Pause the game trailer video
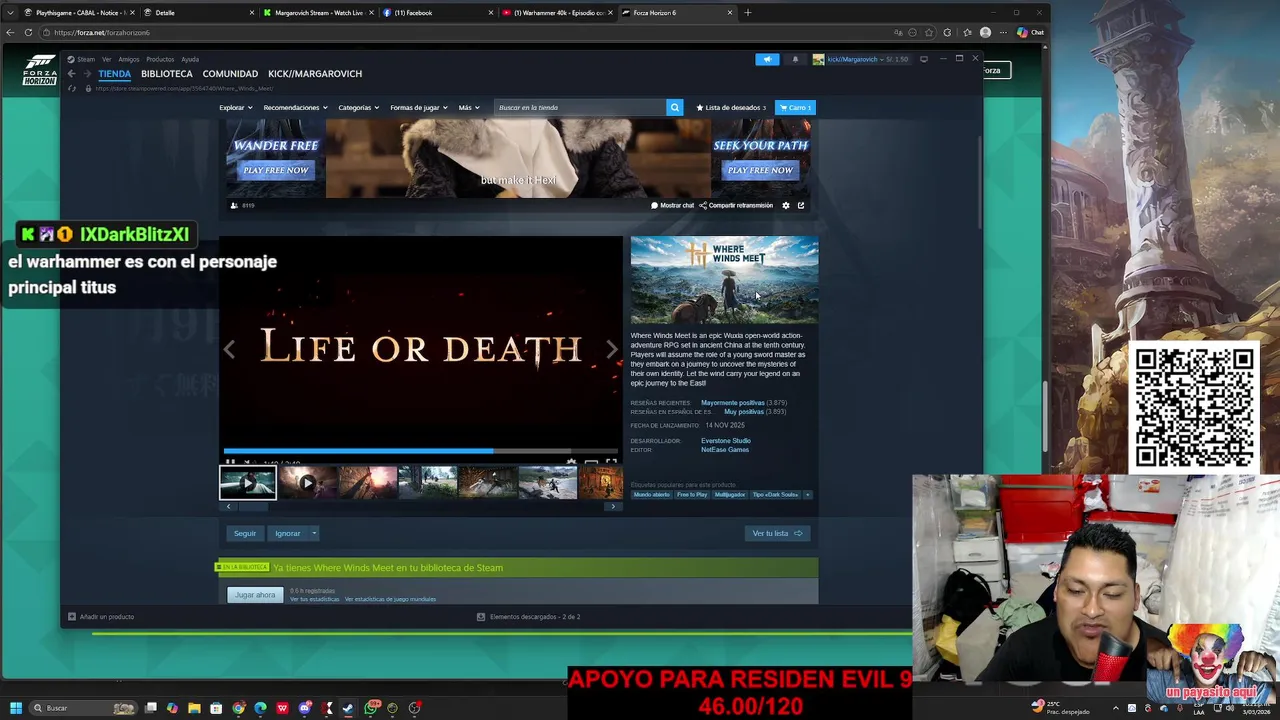Viewport: 1280px width, 720px height. pos(230,462)
